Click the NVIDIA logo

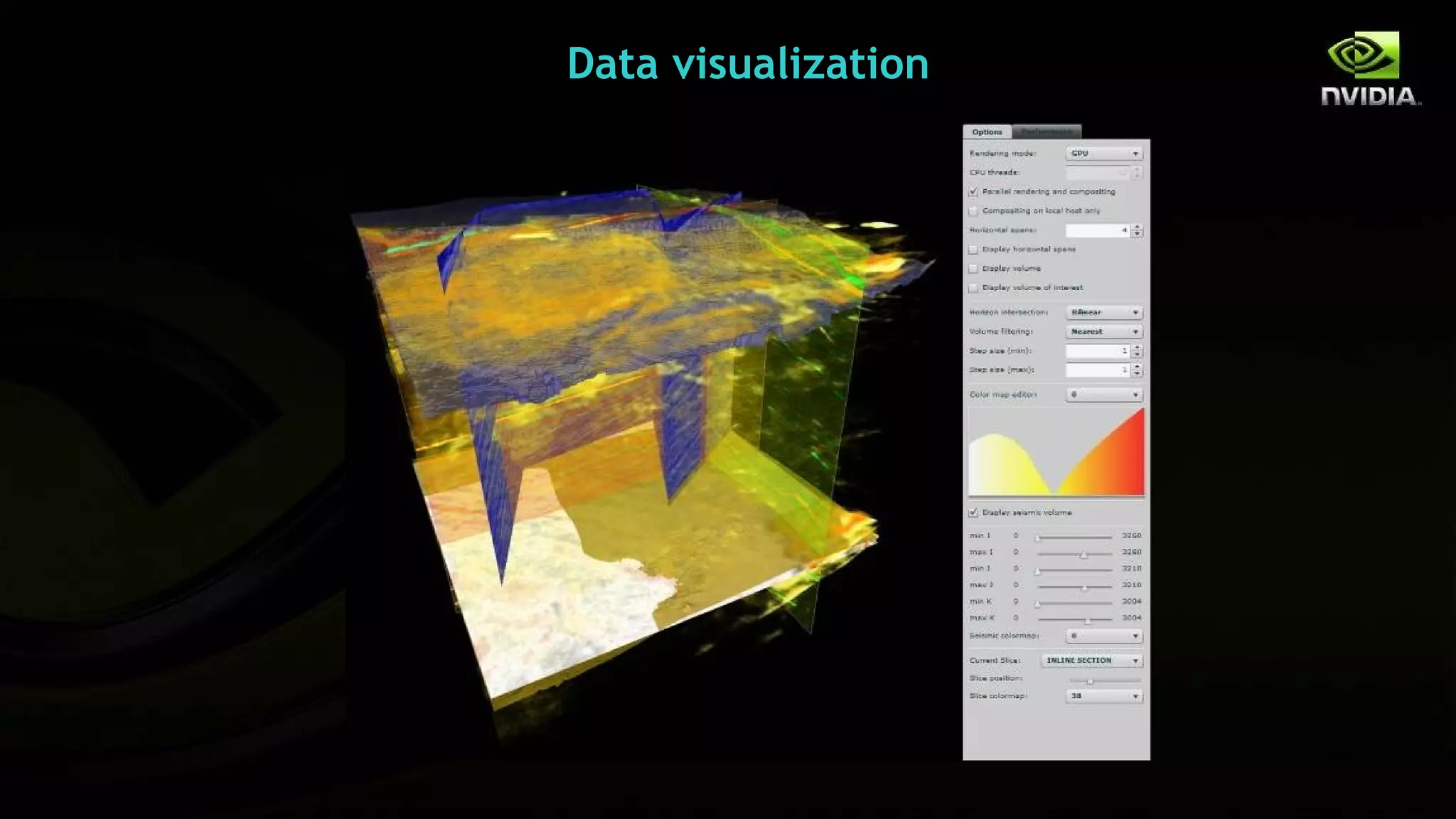pos(1370,69)
